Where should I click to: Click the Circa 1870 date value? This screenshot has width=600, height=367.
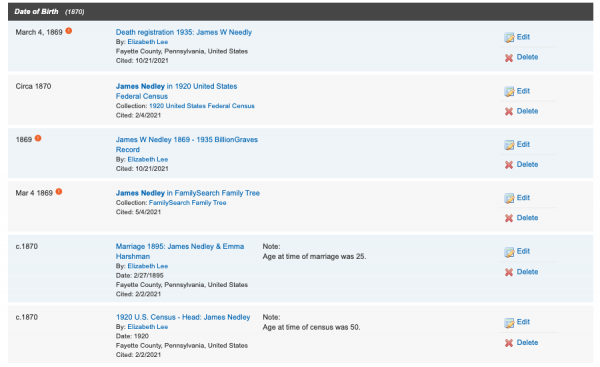click(x=33, y=86)
